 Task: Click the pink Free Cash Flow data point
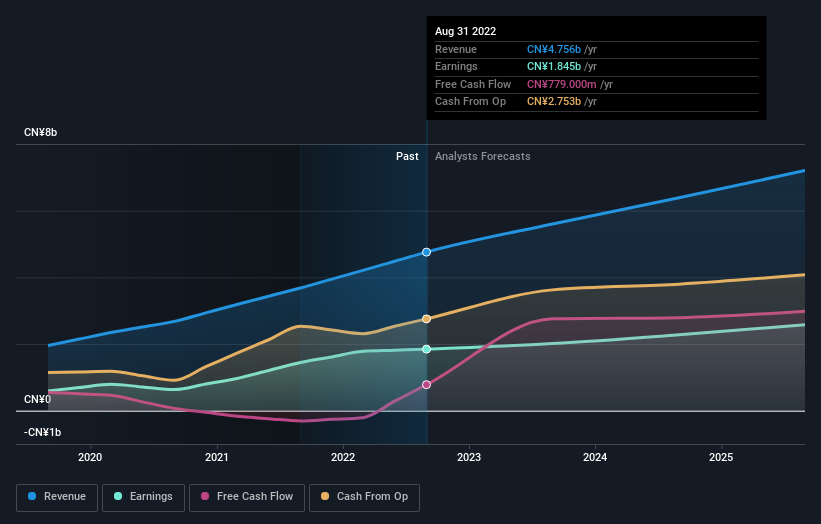point(427,385)
